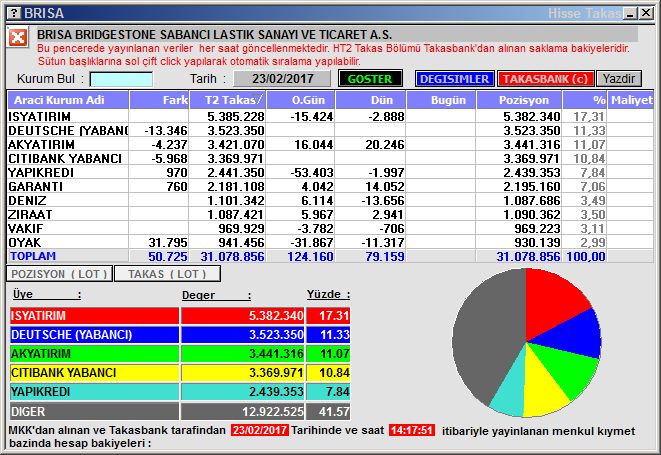Click T2 Takas value 5.385.228

(x=236, y=116)
